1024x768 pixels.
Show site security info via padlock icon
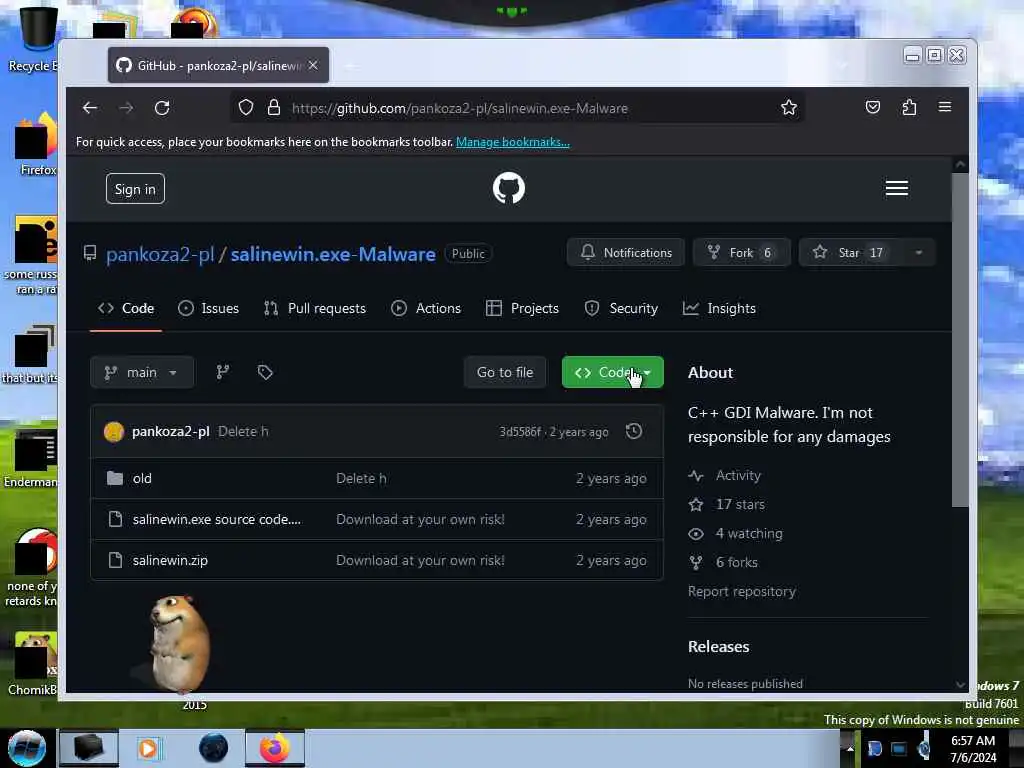[274, 108]
